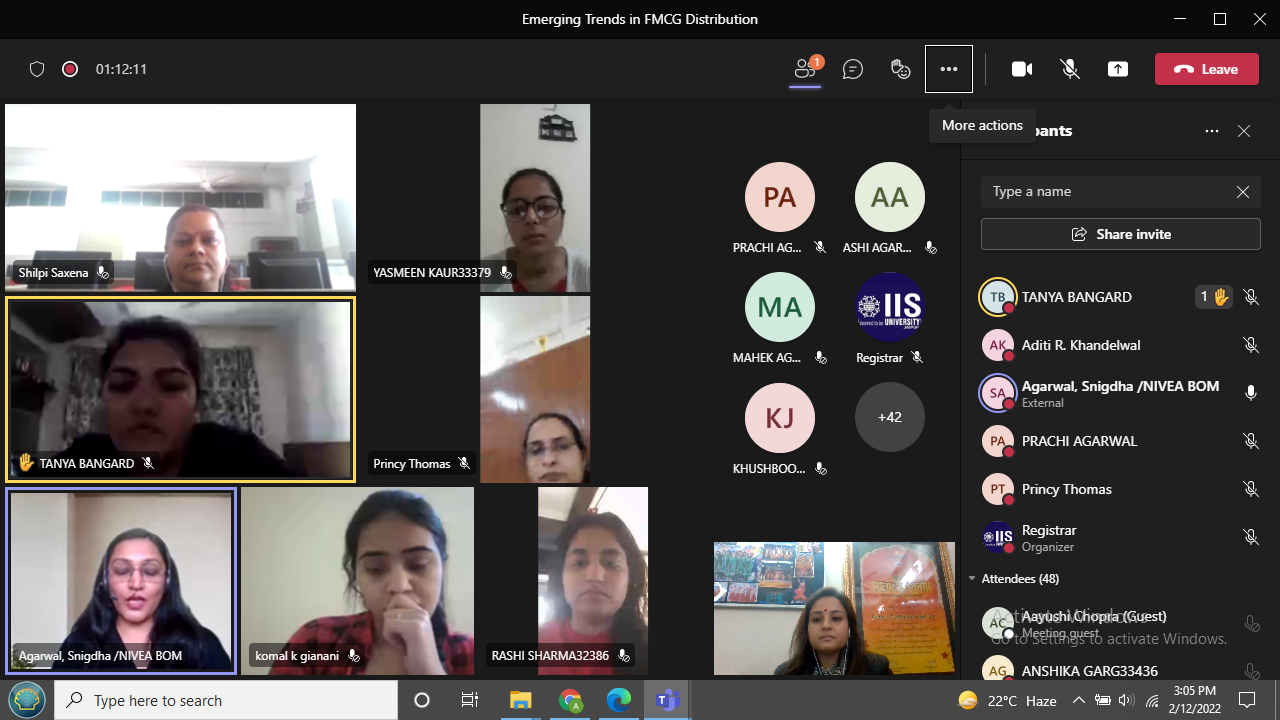Click the Type a name field
The image size is (1280, 720).
pos(1105,192)
